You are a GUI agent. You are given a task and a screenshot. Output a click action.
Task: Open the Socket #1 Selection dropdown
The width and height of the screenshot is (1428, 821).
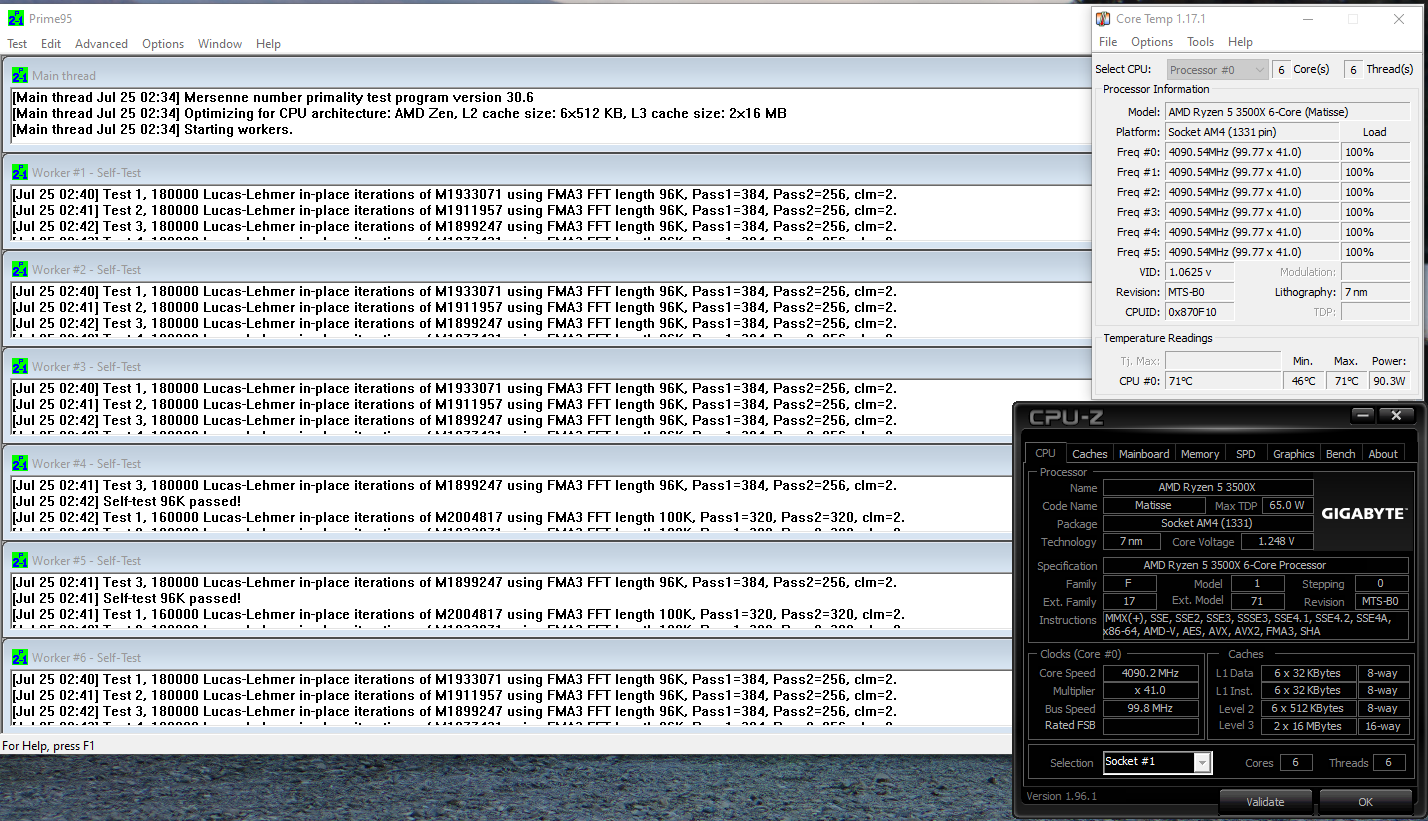pyautogui.click(x=1157, y=762)
